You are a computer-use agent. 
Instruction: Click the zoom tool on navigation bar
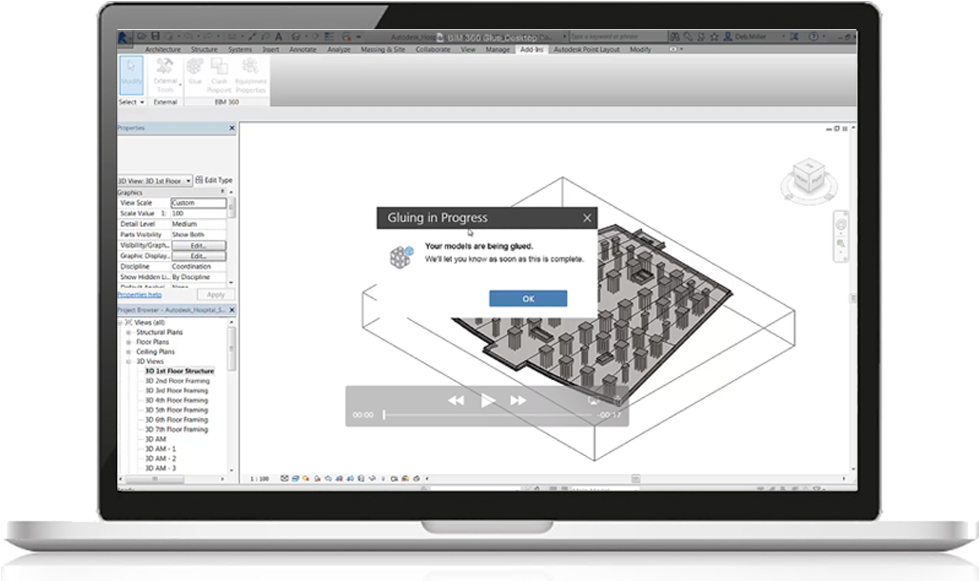841,243
